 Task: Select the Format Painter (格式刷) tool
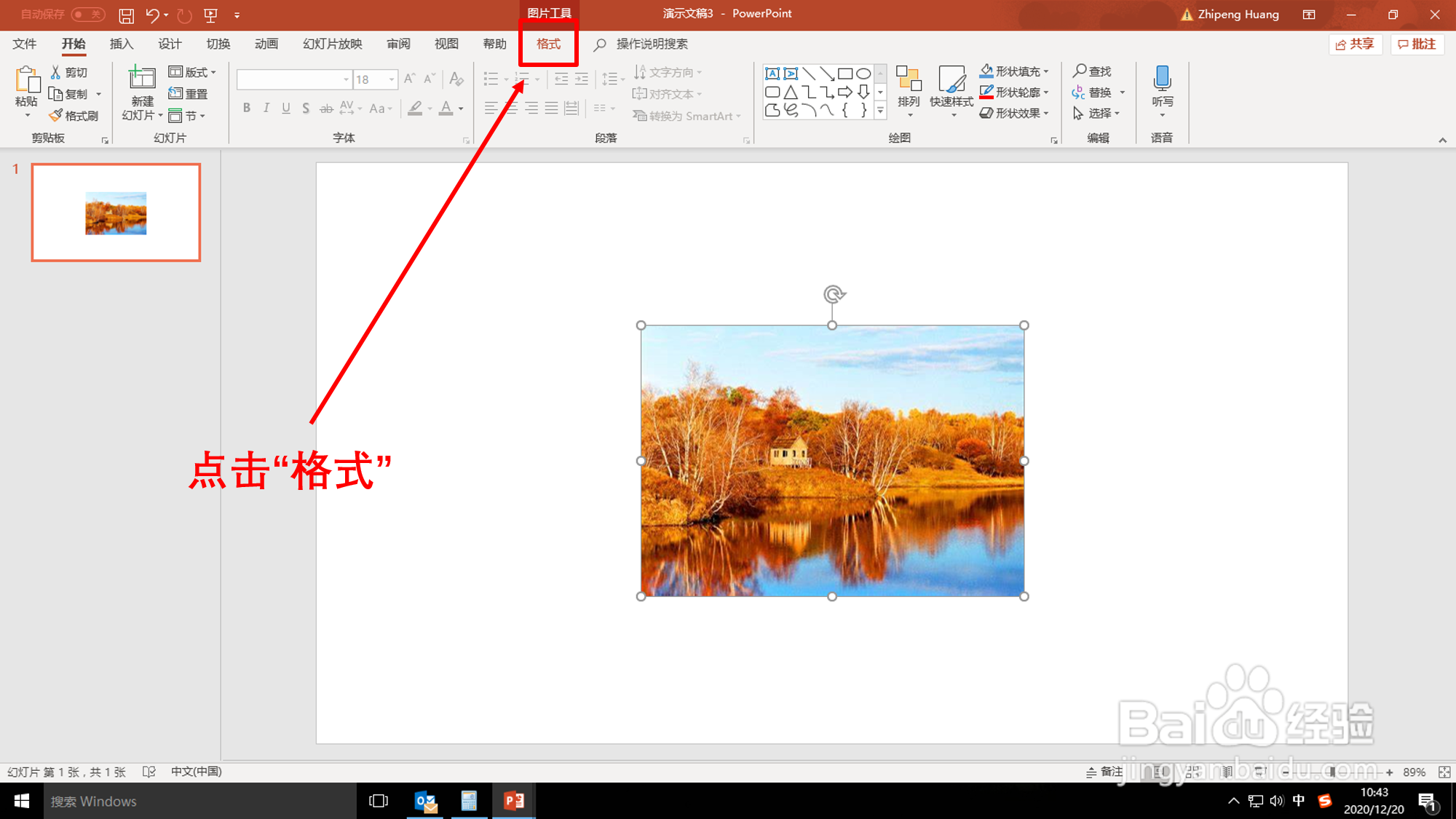click(x=74, y=116)
